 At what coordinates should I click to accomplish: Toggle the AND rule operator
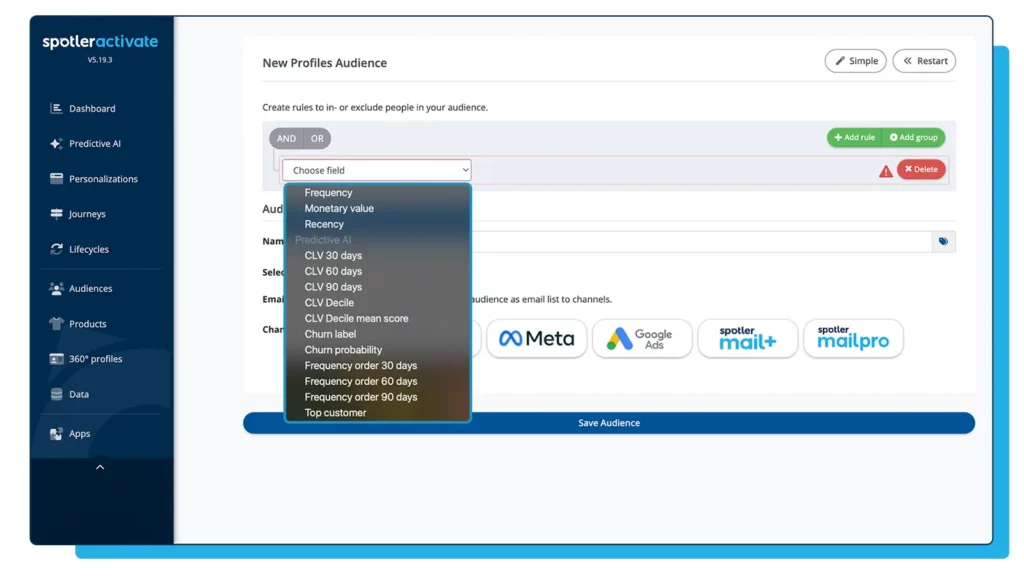[286, 138]
